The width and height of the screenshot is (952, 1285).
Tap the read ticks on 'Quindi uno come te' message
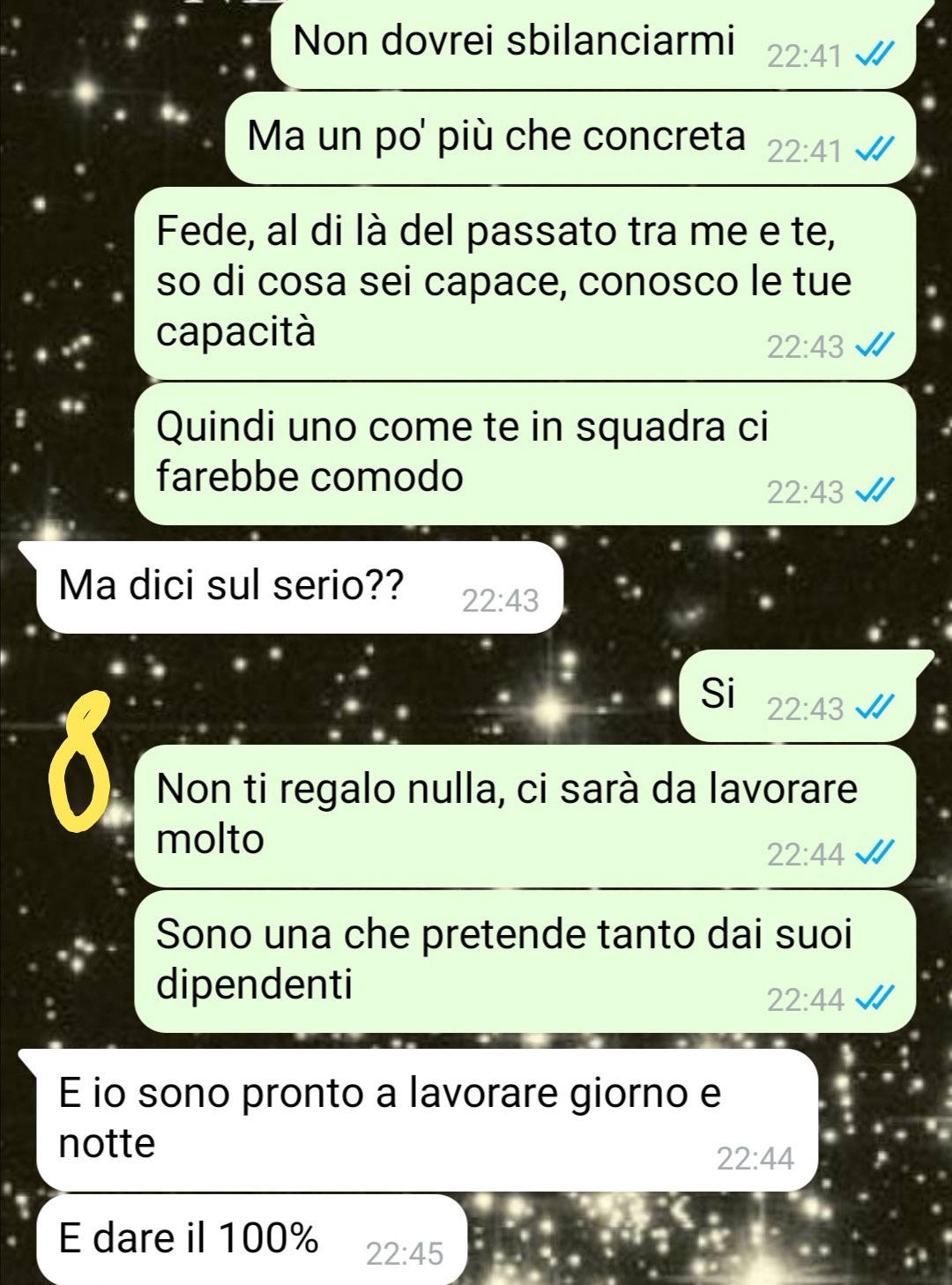(x=875, y=491)
